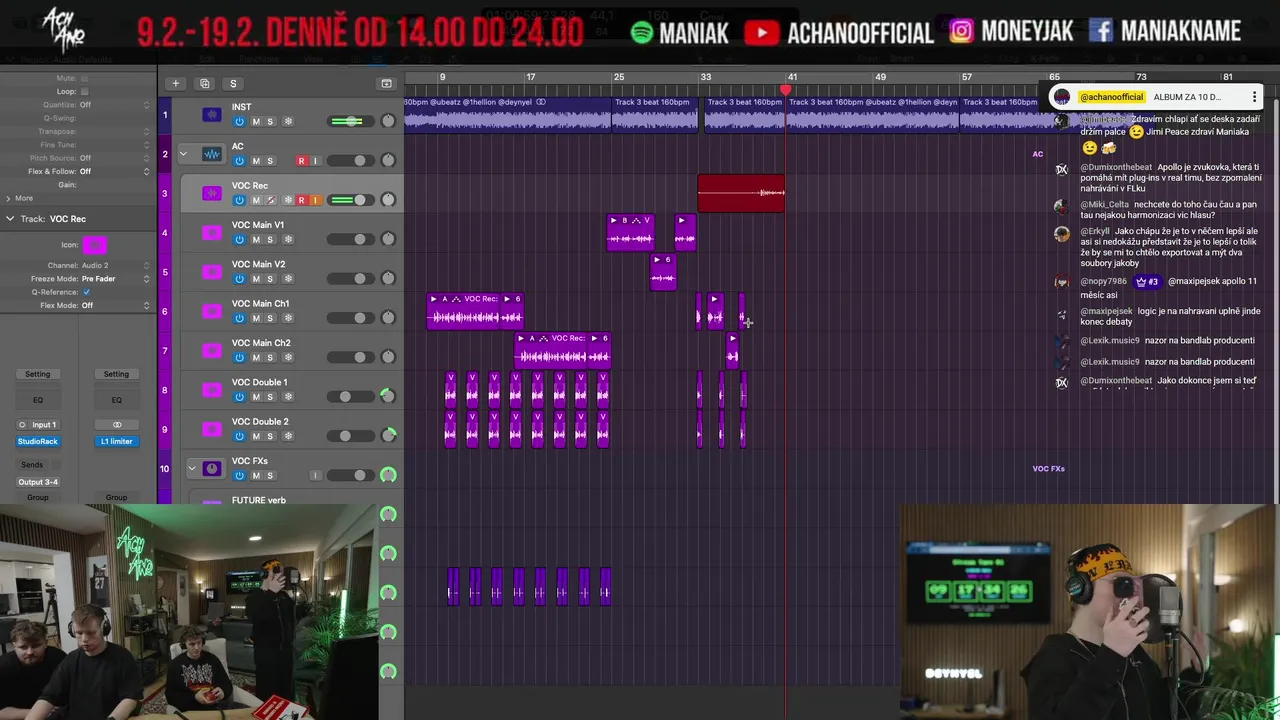Click EQ on the left channel strip
The image size is (1280, 720).
coord(37,400)
